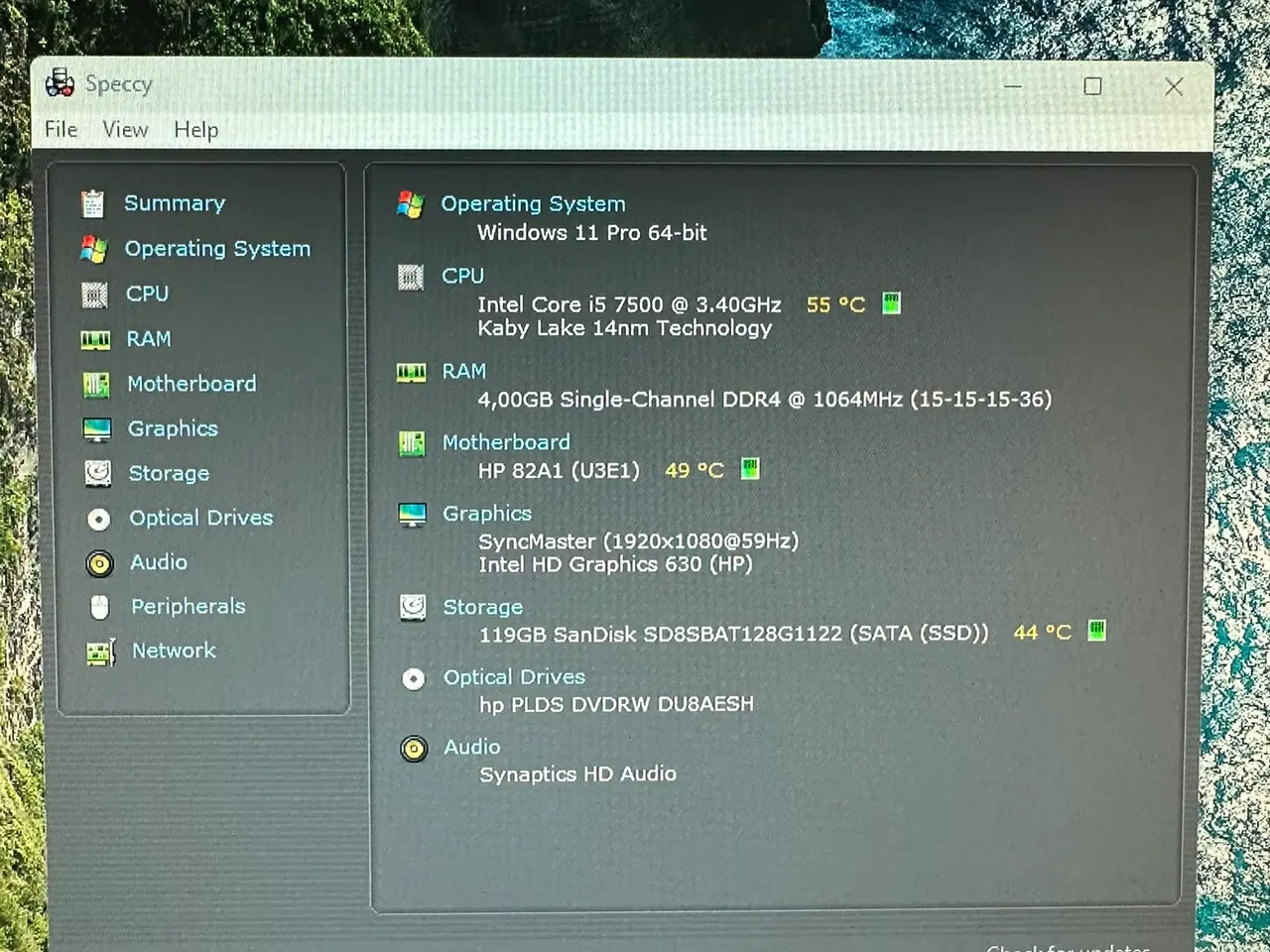The width and height of the screenshot is (1270, 952).
Task: Click the motherboard temperature graph icon beside 49 °C
Action: click(750, 468)
